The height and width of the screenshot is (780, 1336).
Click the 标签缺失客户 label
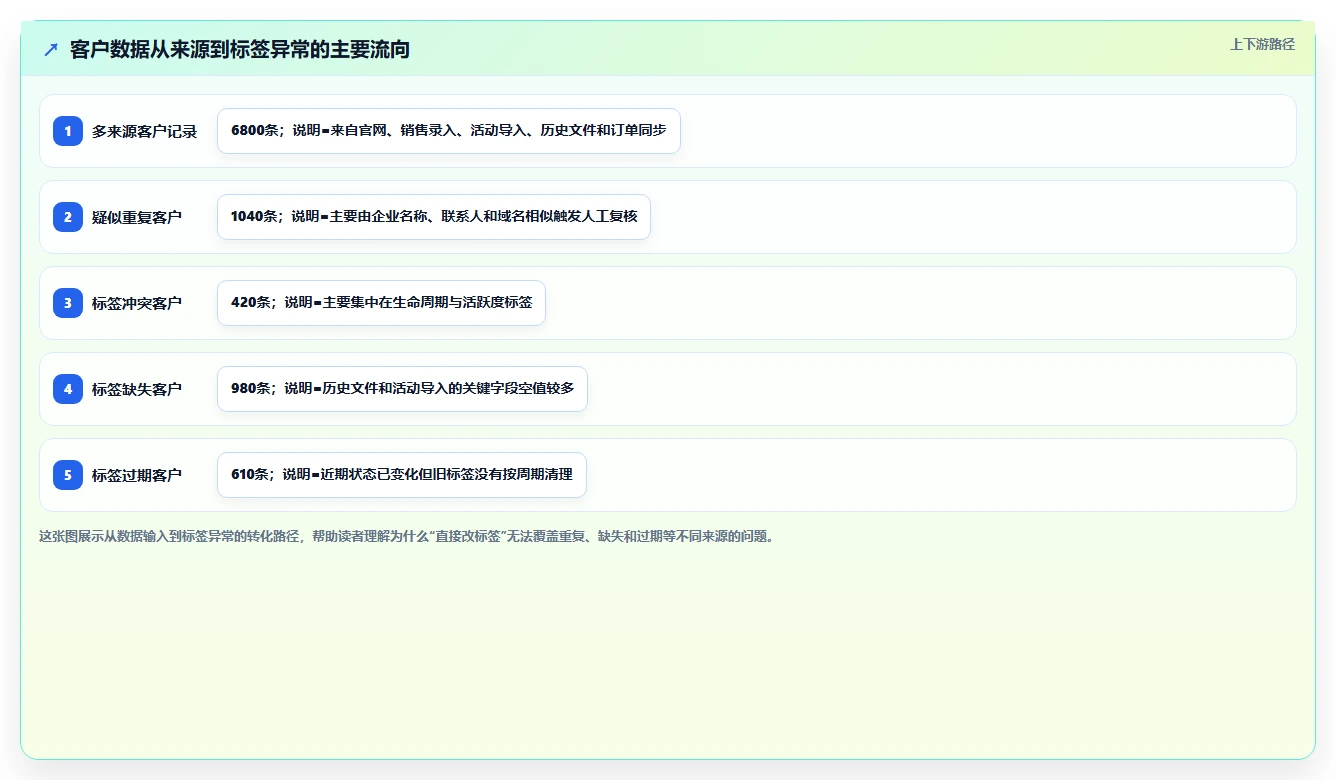(137, 389)
